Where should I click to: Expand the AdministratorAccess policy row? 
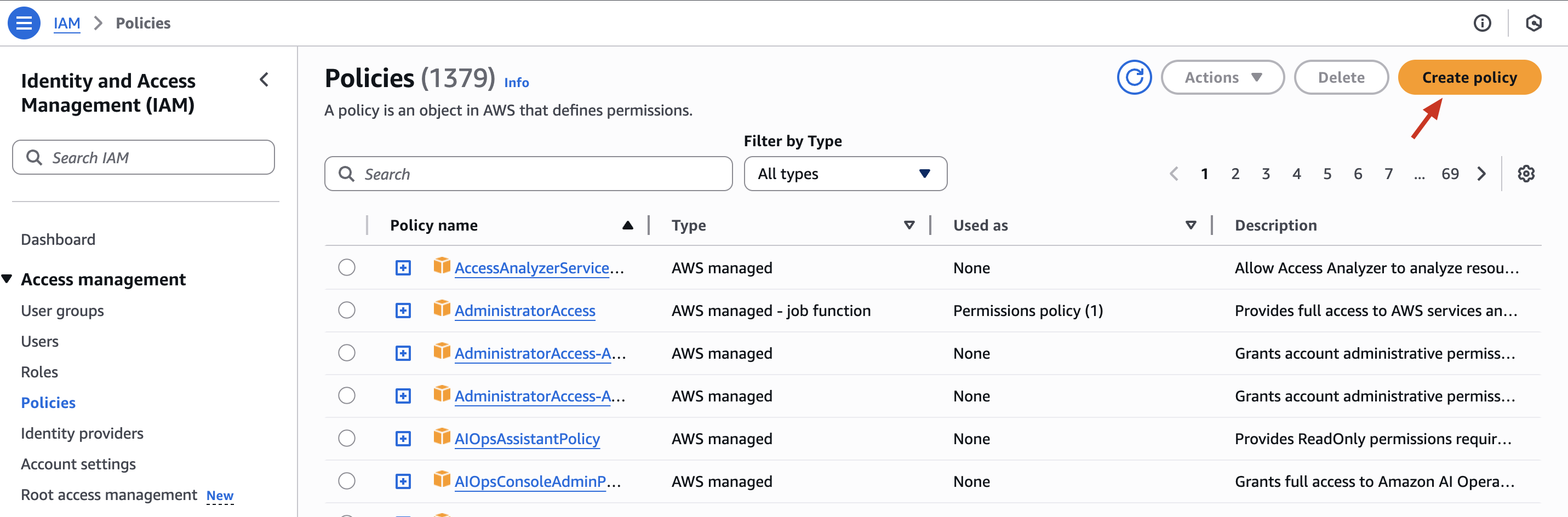click(403, 311)
